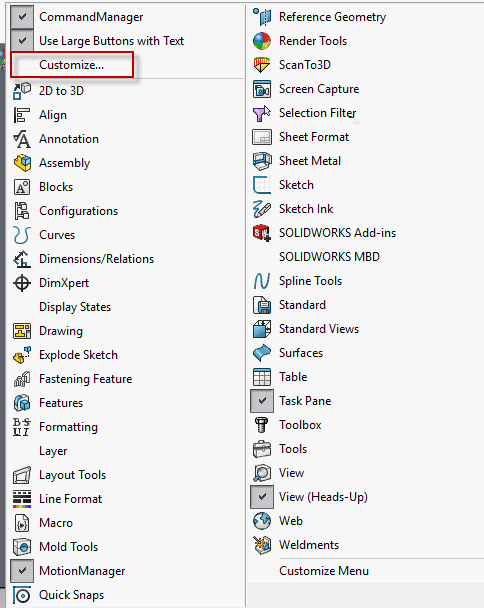Select the Layer toolbar entry
Image resolution: width=484 pixels, height=608 pixels.
[x=53, y=451]
